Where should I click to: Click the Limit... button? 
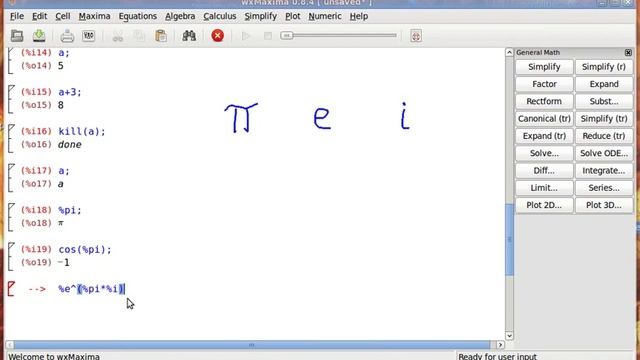click(544, 188)
